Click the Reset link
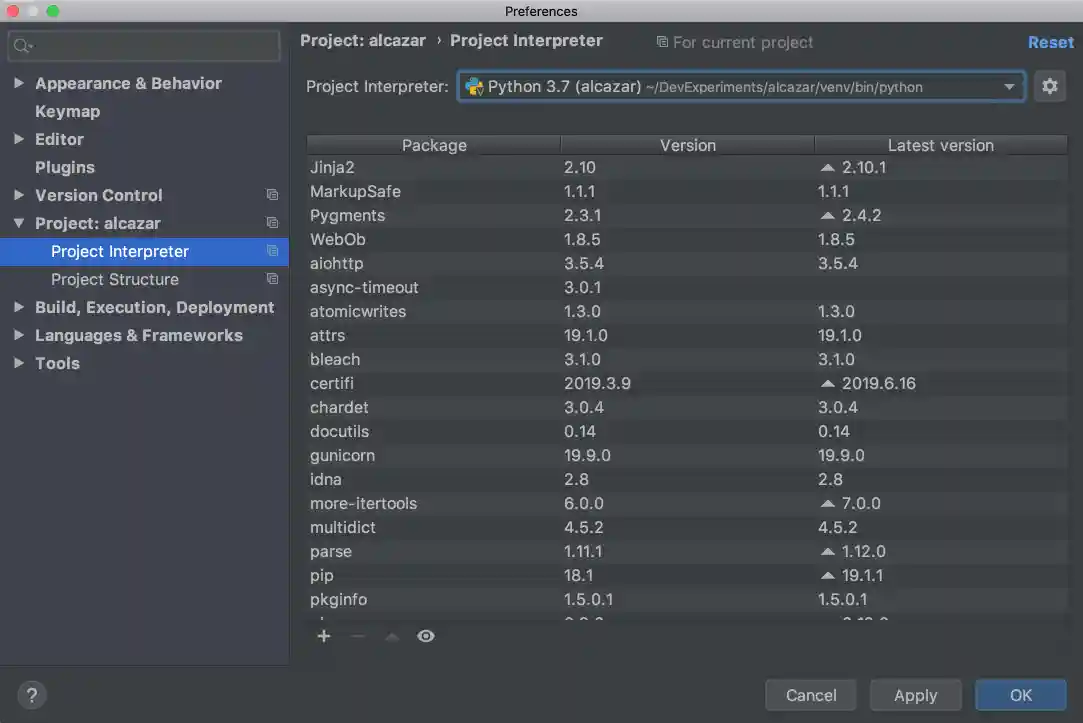 coord(1051,42)
